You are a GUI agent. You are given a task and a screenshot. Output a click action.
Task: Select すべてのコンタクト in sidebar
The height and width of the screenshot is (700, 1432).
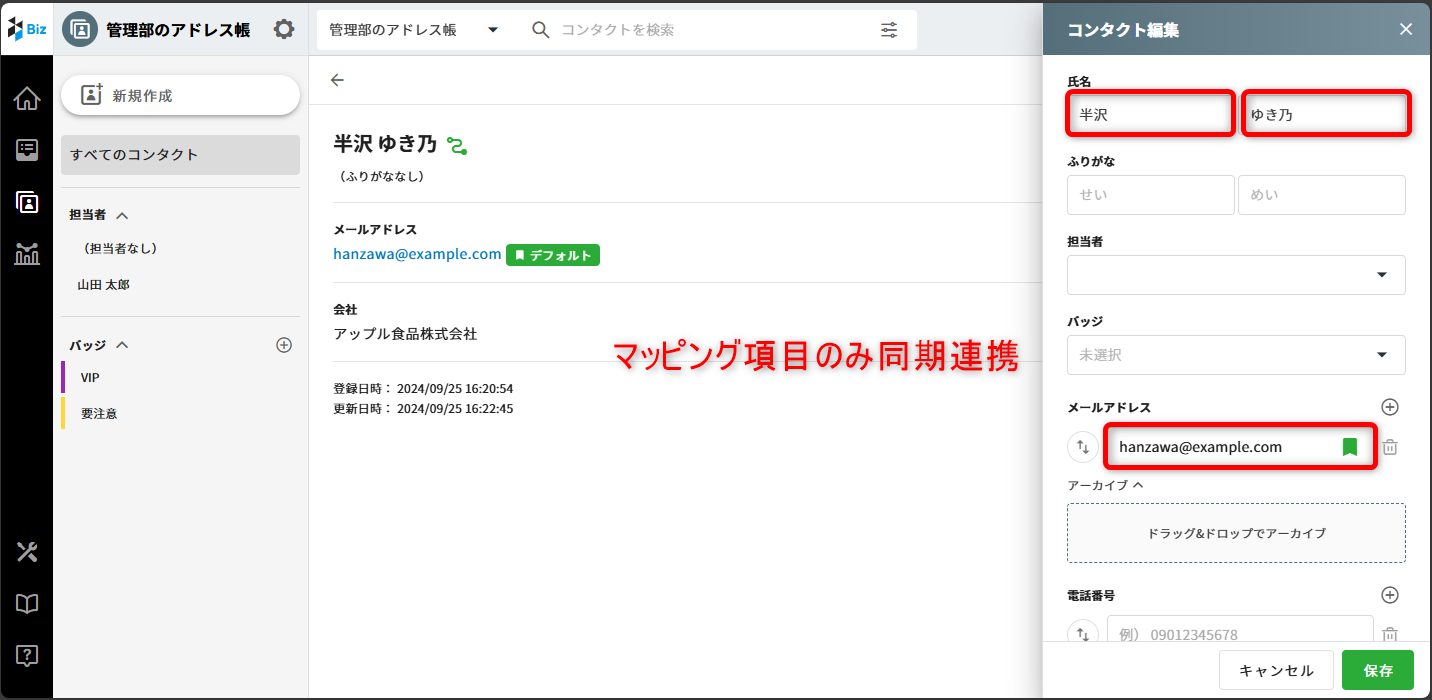pyautogui.click(x=180, y=155)
